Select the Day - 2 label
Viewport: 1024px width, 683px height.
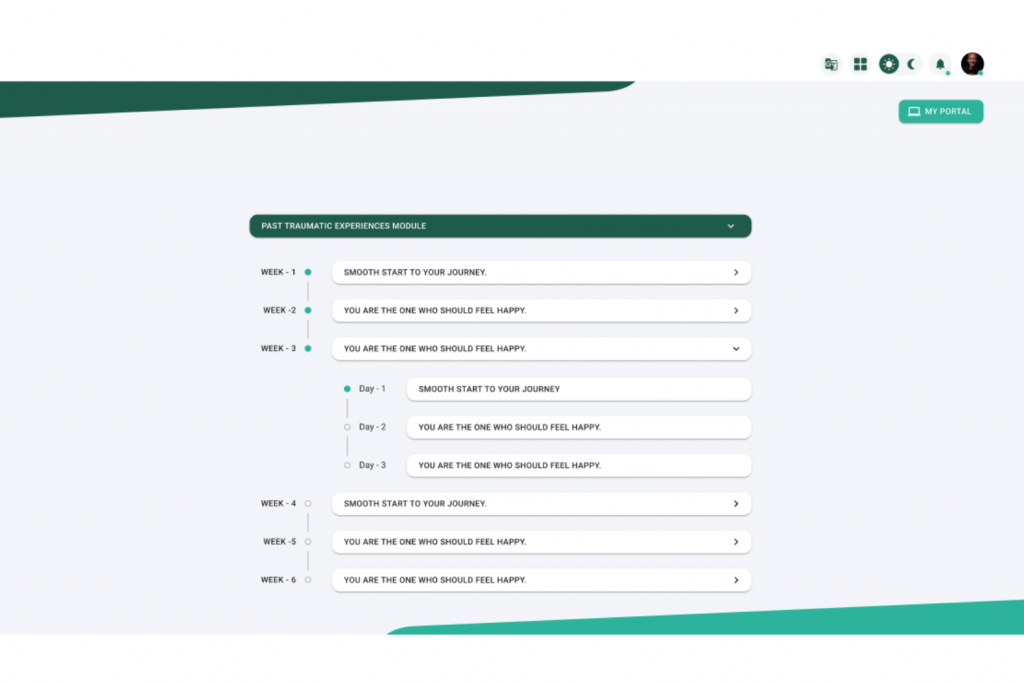pyautogui.click(x=372, y=427)
